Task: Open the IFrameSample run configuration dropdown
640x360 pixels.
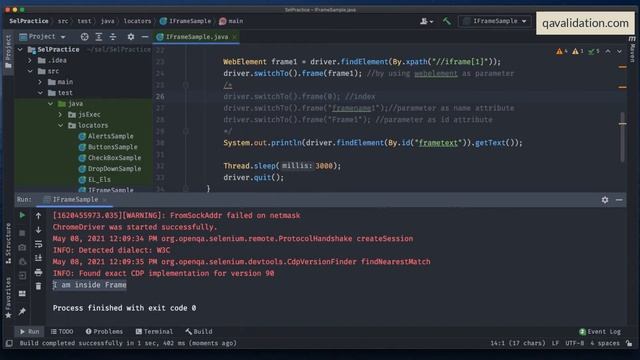Action: point(495,21)
